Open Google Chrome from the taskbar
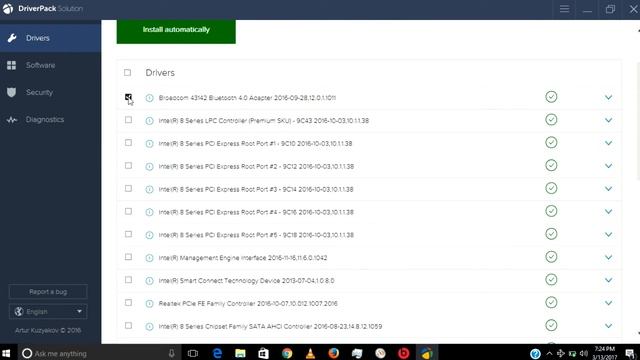The height and width of the screenshot is (360, 640). tap(287, 353)
